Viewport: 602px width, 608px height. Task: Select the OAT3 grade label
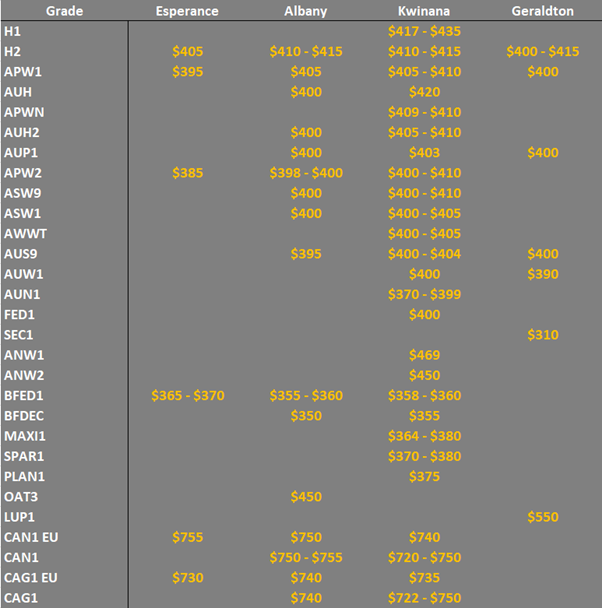click(x=21, y=496)
